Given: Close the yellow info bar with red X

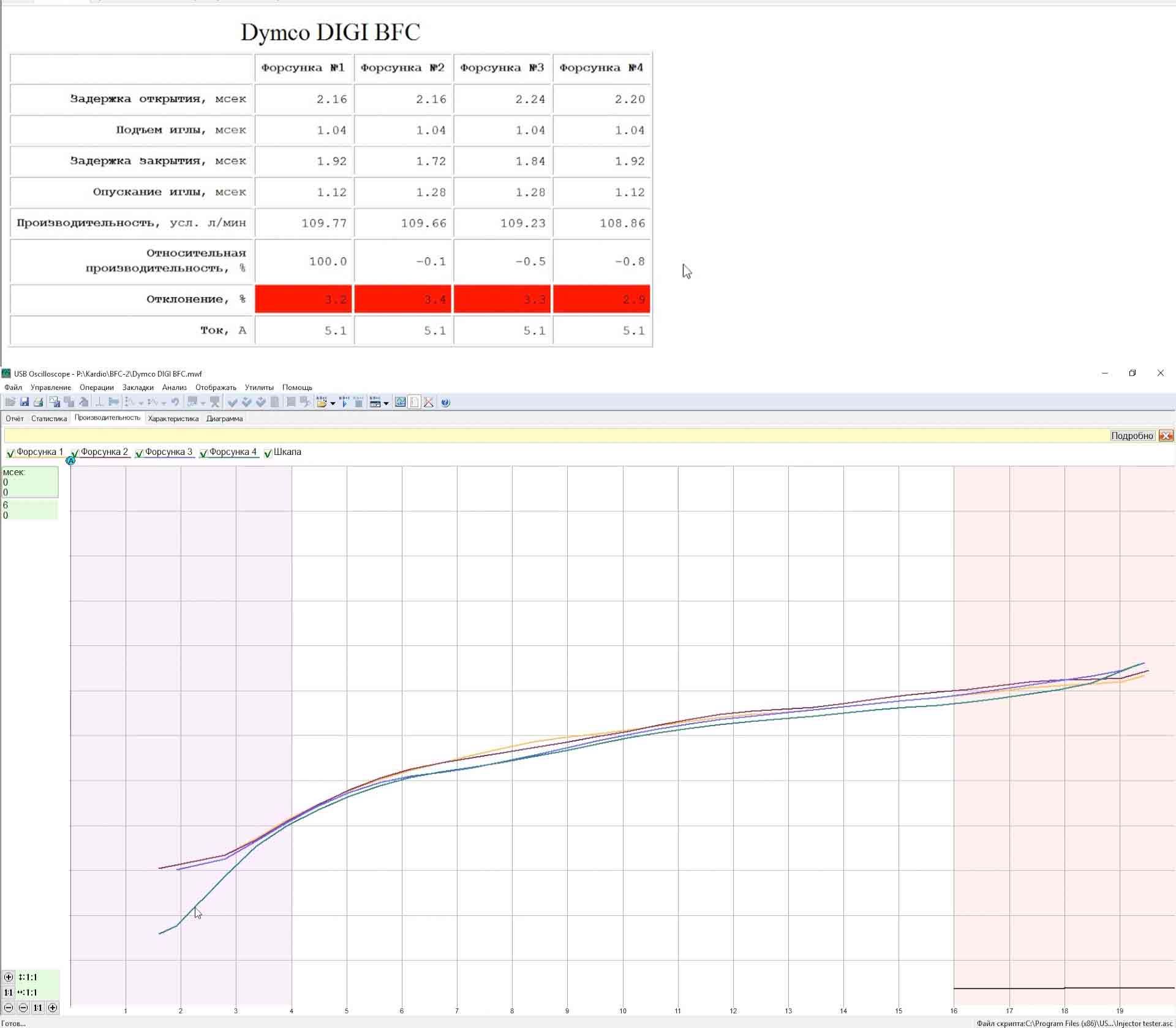Looking at the screenshot, I should tap(1166, 435).
